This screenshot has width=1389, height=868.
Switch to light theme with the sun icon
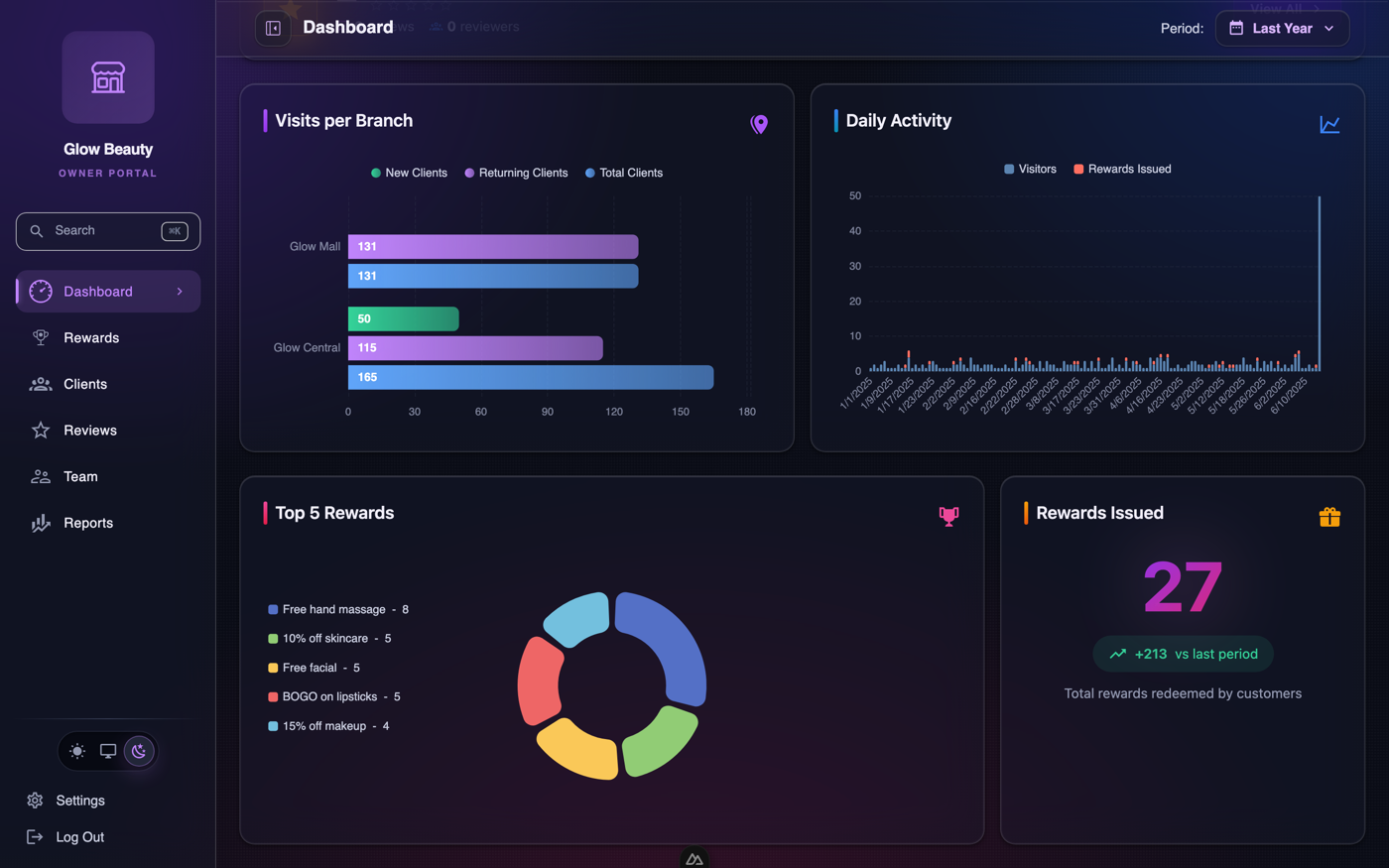tap(77, 751)
